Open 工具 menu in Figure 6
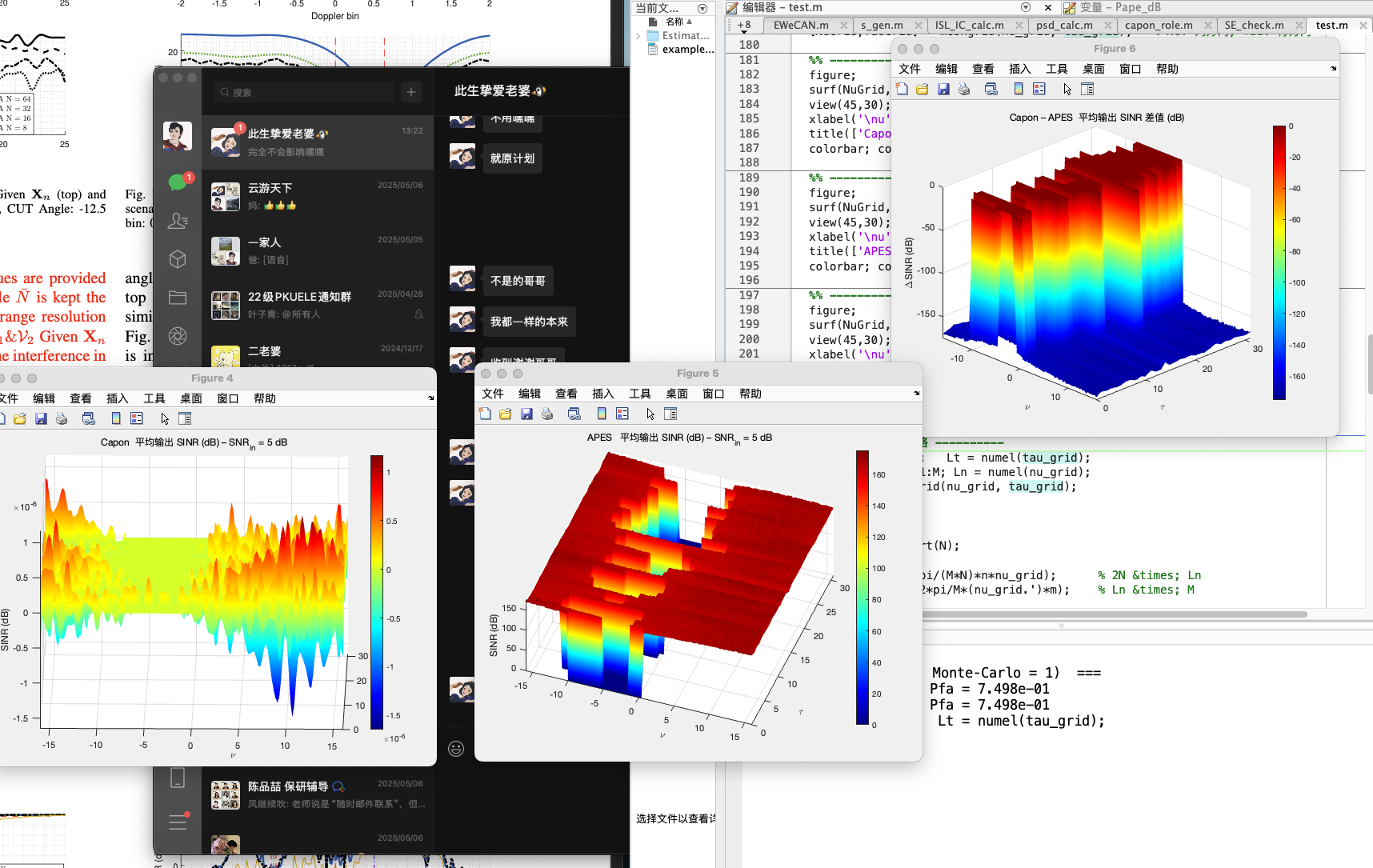Screen dimensions: 1373x868 pyautogui.click(x=1057, y=69)
